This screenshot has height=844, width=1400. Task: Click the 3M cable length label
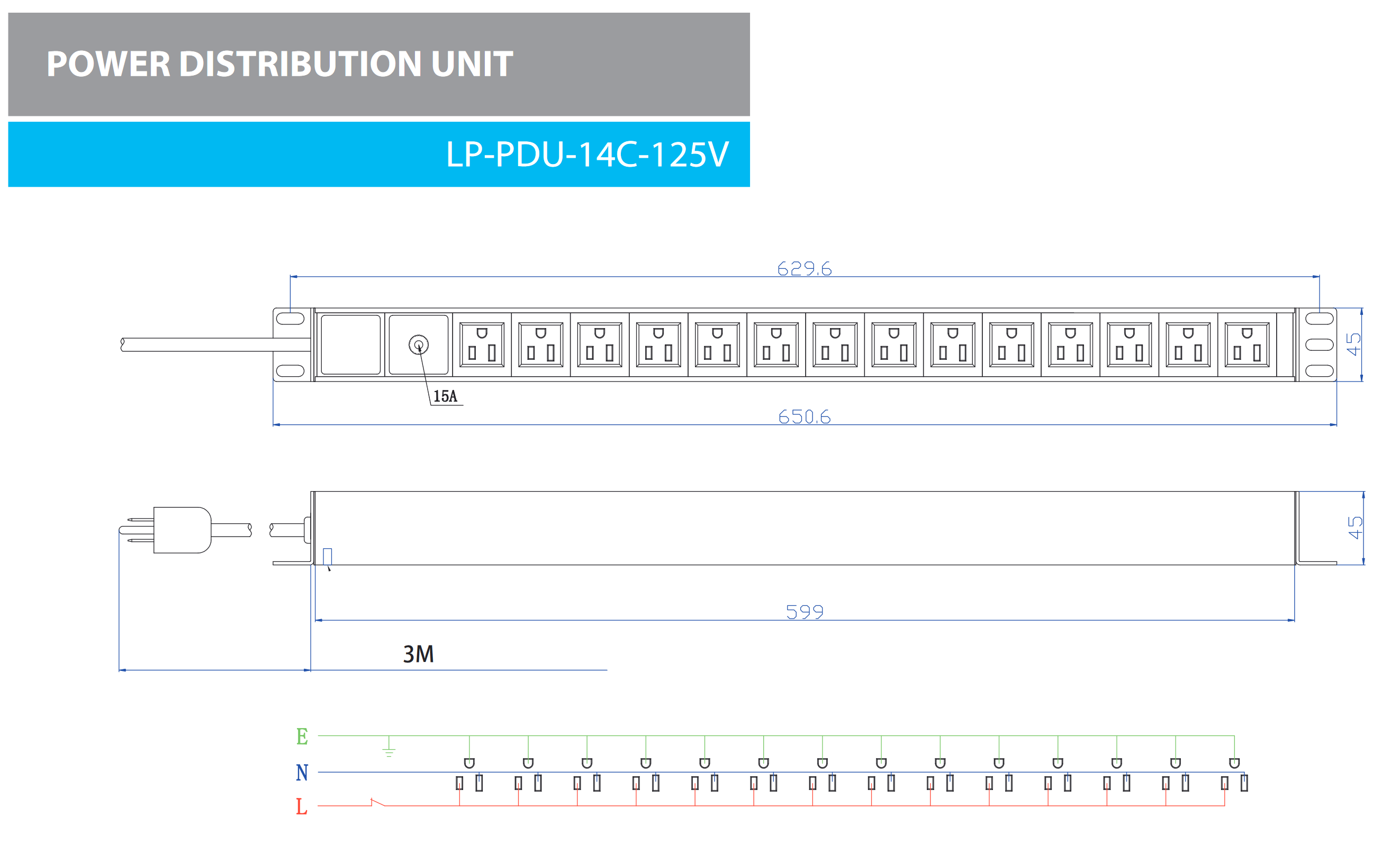(419, 655)
